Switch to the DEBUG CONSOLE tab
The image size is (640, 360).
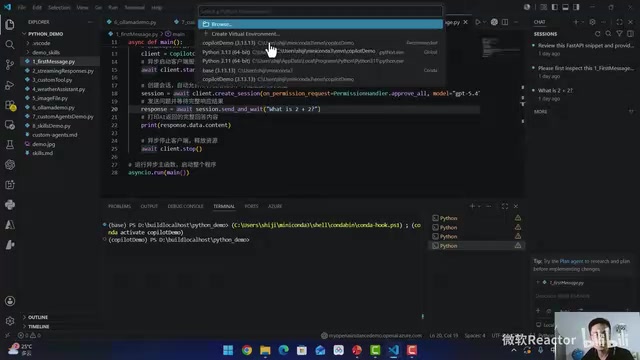(185, 206)
